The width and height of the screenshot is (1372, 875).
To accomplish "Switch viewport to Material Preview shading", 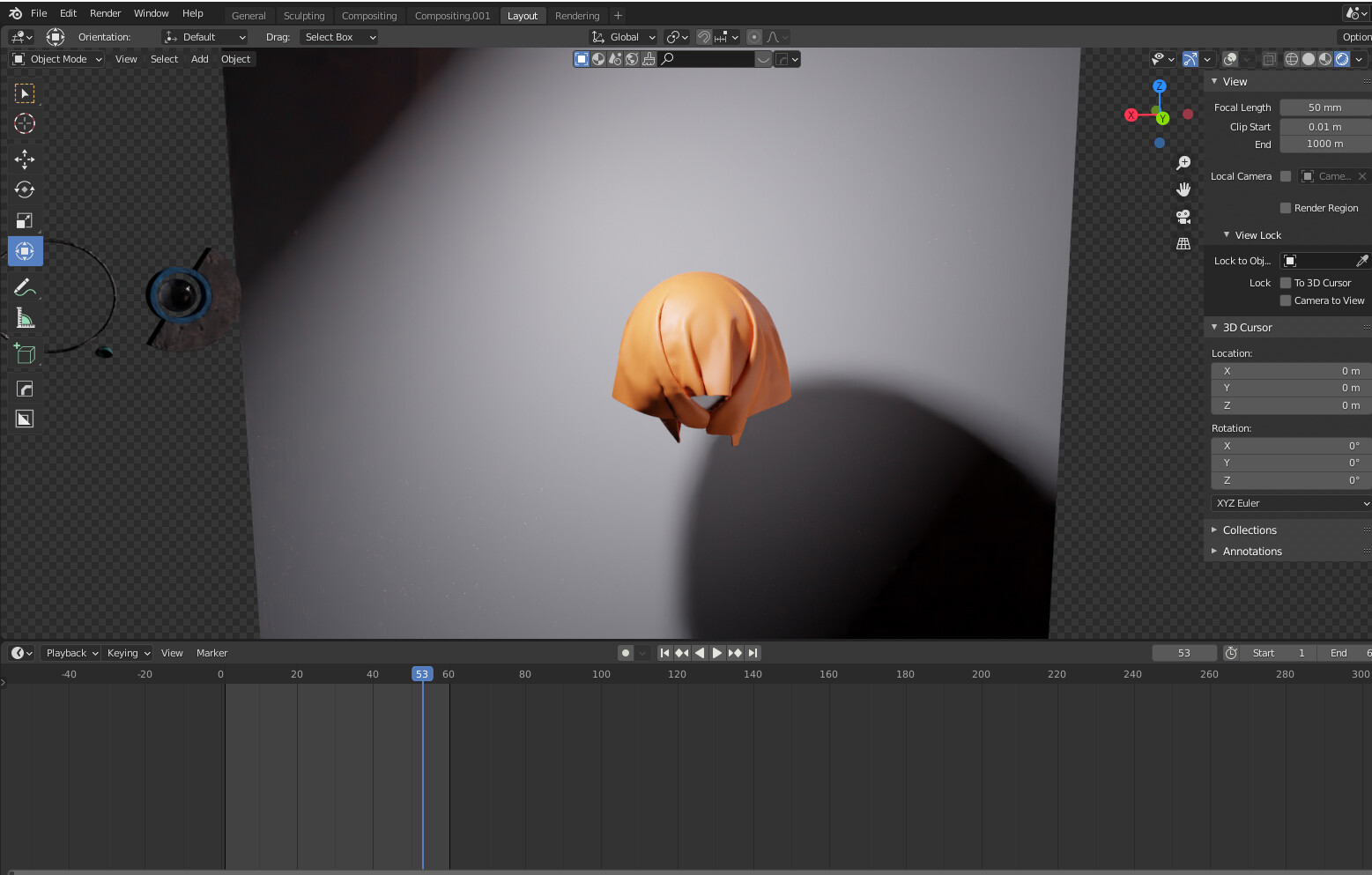I will [1324, 59].
